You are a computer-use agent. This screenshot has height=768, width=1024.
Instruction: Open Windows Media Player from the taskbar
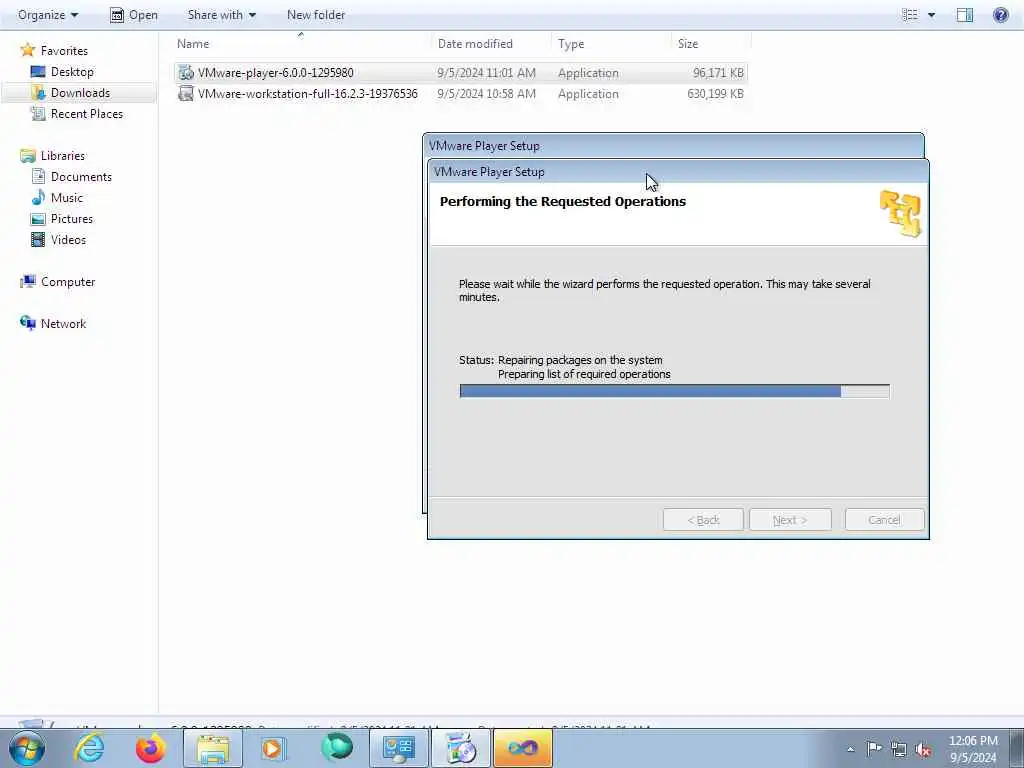pos(274,748)
